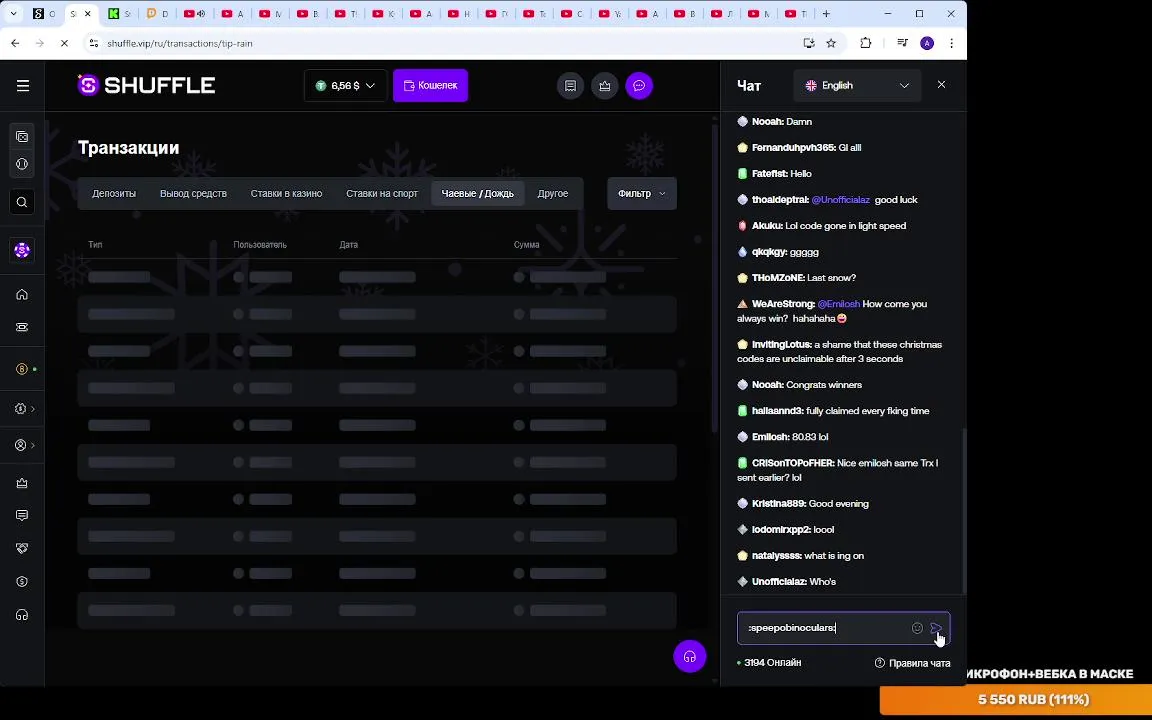Expand the profile circle sidebar submenu
Image resolution: width=1152 pixels, height=720 pixels.
[x=24, y=445]
